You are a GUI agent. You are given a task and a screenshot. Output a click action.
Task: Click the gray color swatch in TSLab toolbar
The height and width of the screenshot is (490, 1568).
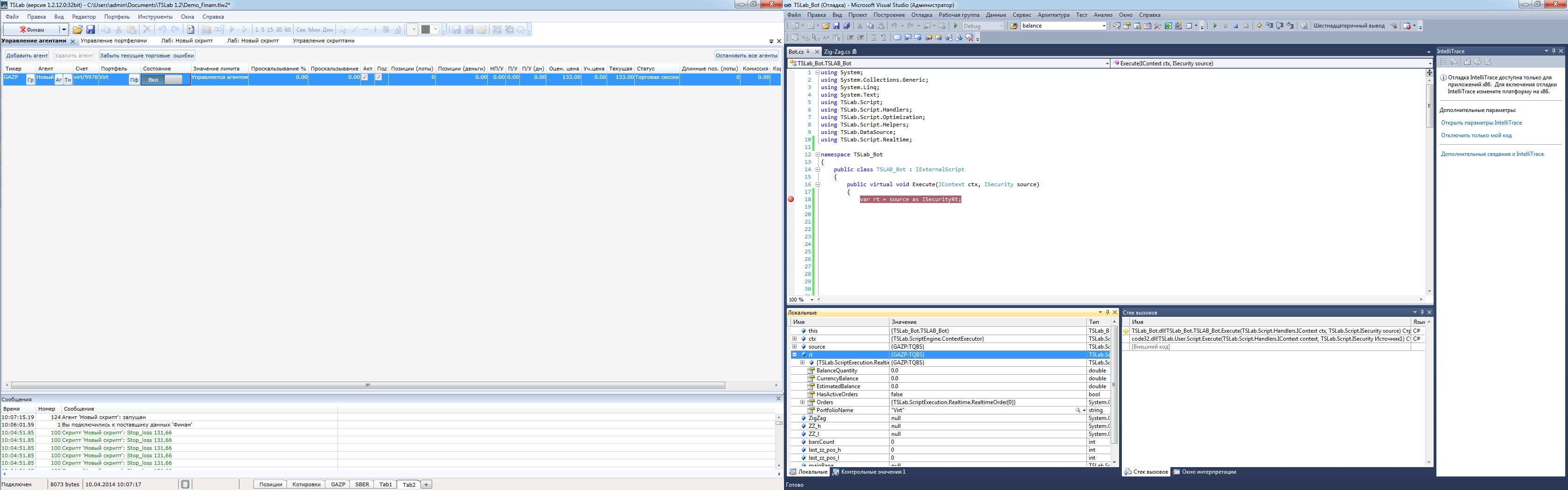pos(426,29)
